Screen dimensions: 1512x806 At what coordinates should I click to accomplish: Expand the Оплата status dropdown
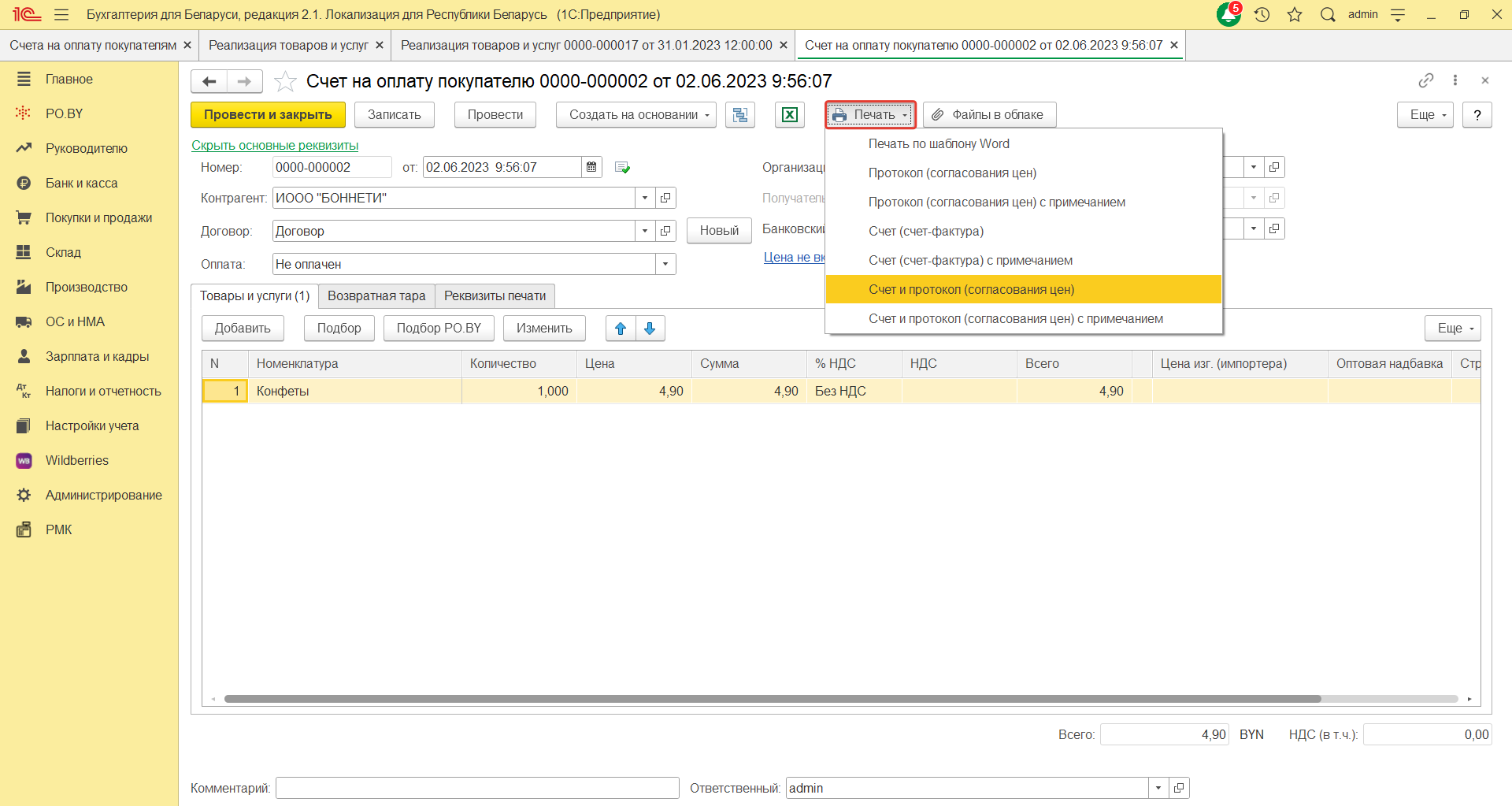pyautogui.click(x=665, y=264)
